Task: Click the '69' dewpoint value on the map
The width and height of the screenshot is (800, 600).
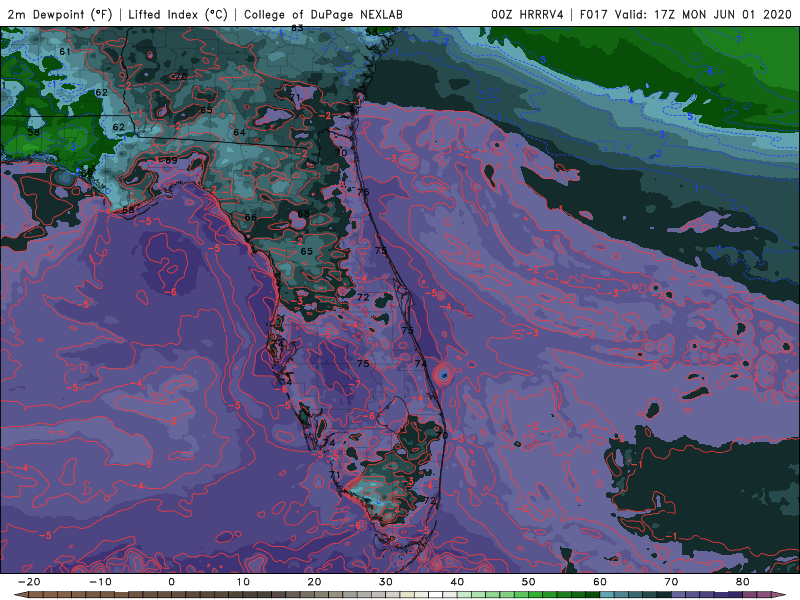Action: 171,160
